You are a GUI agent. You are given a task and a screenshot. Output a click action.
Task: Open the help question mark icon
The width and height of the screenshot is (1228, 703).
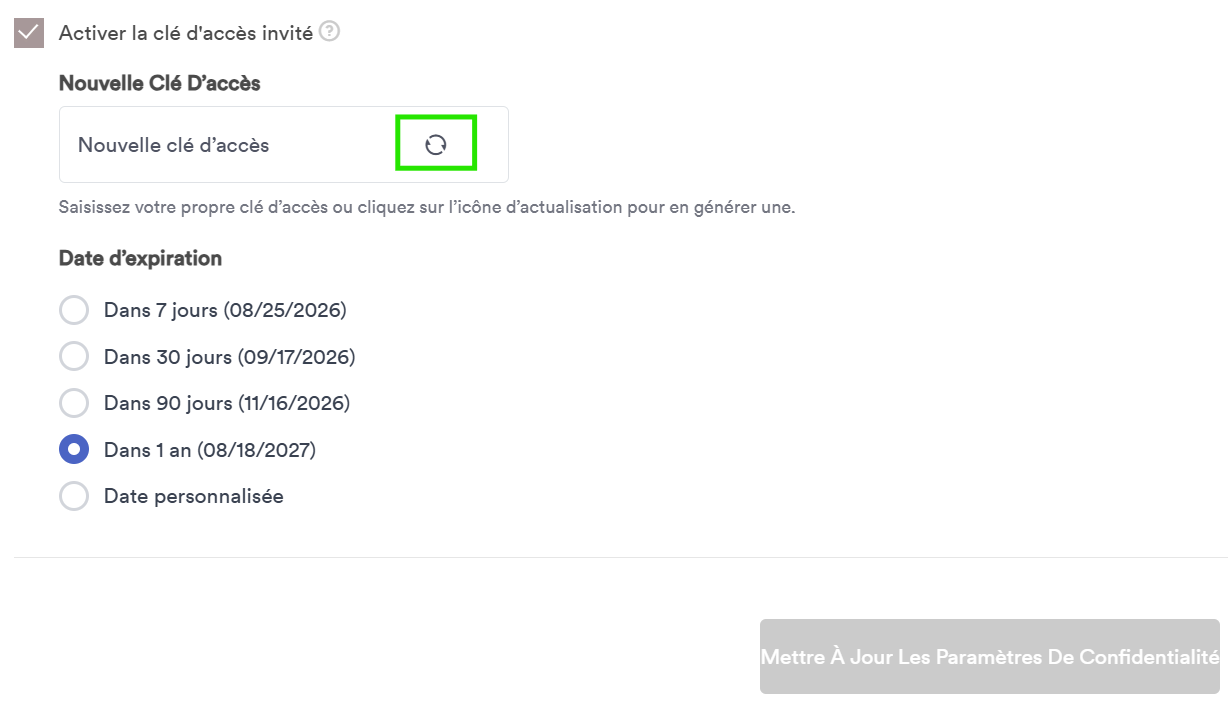tap(329, 32)
